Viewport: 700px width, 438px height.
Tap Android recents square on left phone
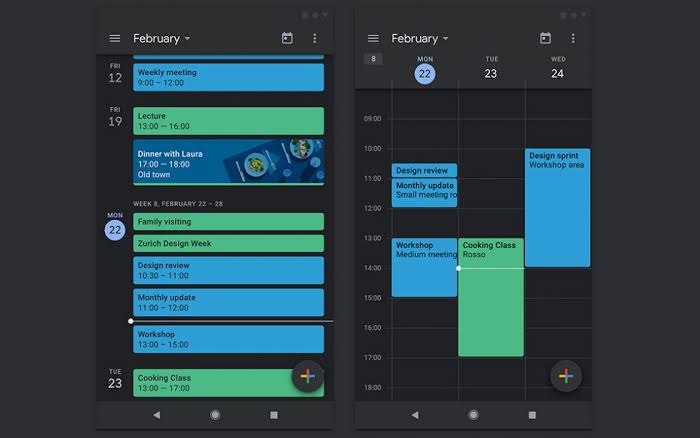pyautogui.click(x=274, y=415)
